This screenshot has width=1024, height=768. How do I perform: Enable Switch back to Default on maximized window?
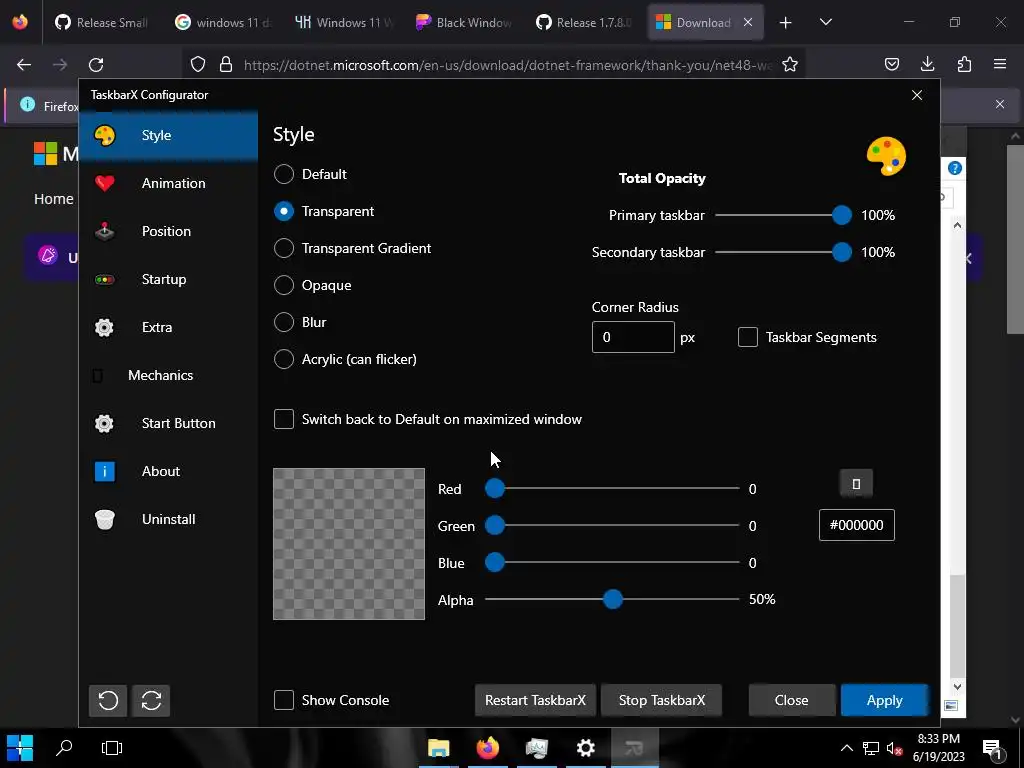point(283,419)
